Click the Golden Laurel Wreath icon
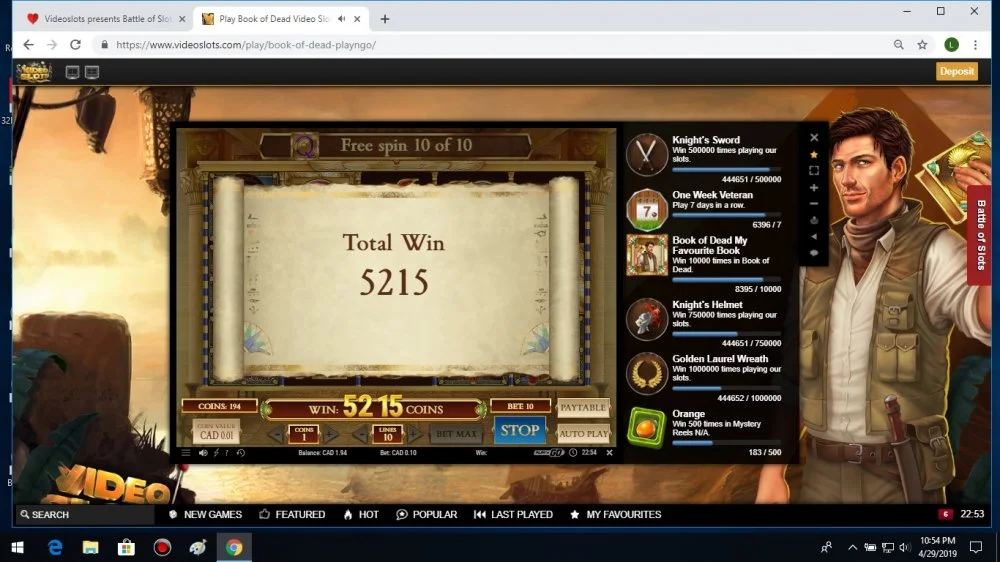The height and width of the screenshot is (562, 1000). tap(647, 373)
